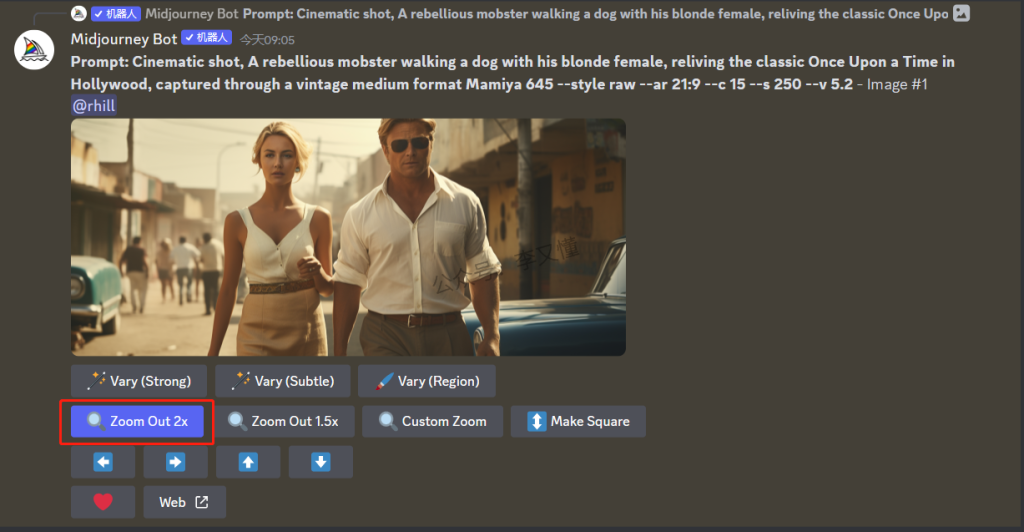Favorite image with red heart button
This screenshot has height=532, width=1024.
(x=103, y=502)
